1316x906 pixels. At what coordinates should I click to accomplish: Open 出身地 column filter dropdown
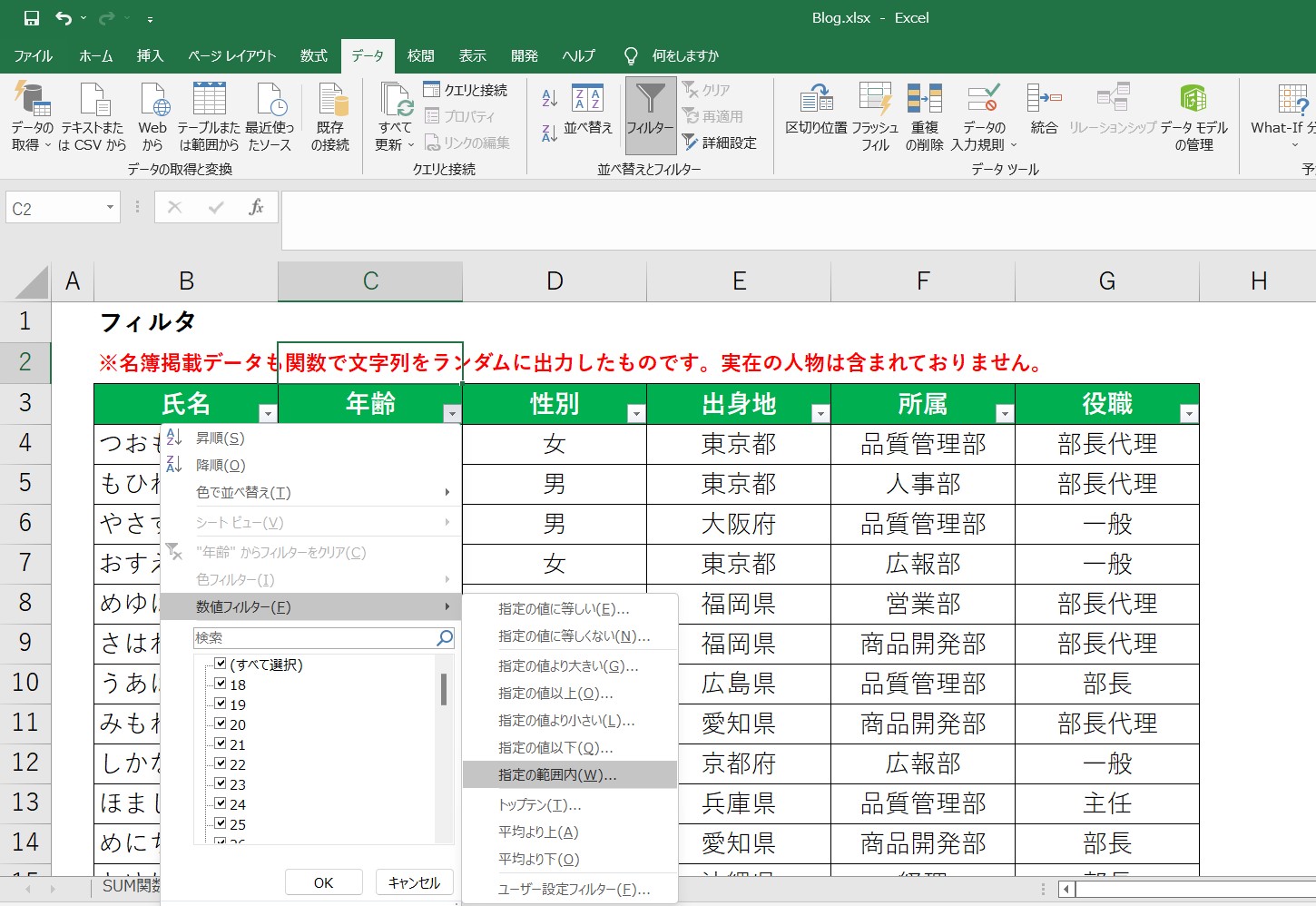(x=820, y=413)
